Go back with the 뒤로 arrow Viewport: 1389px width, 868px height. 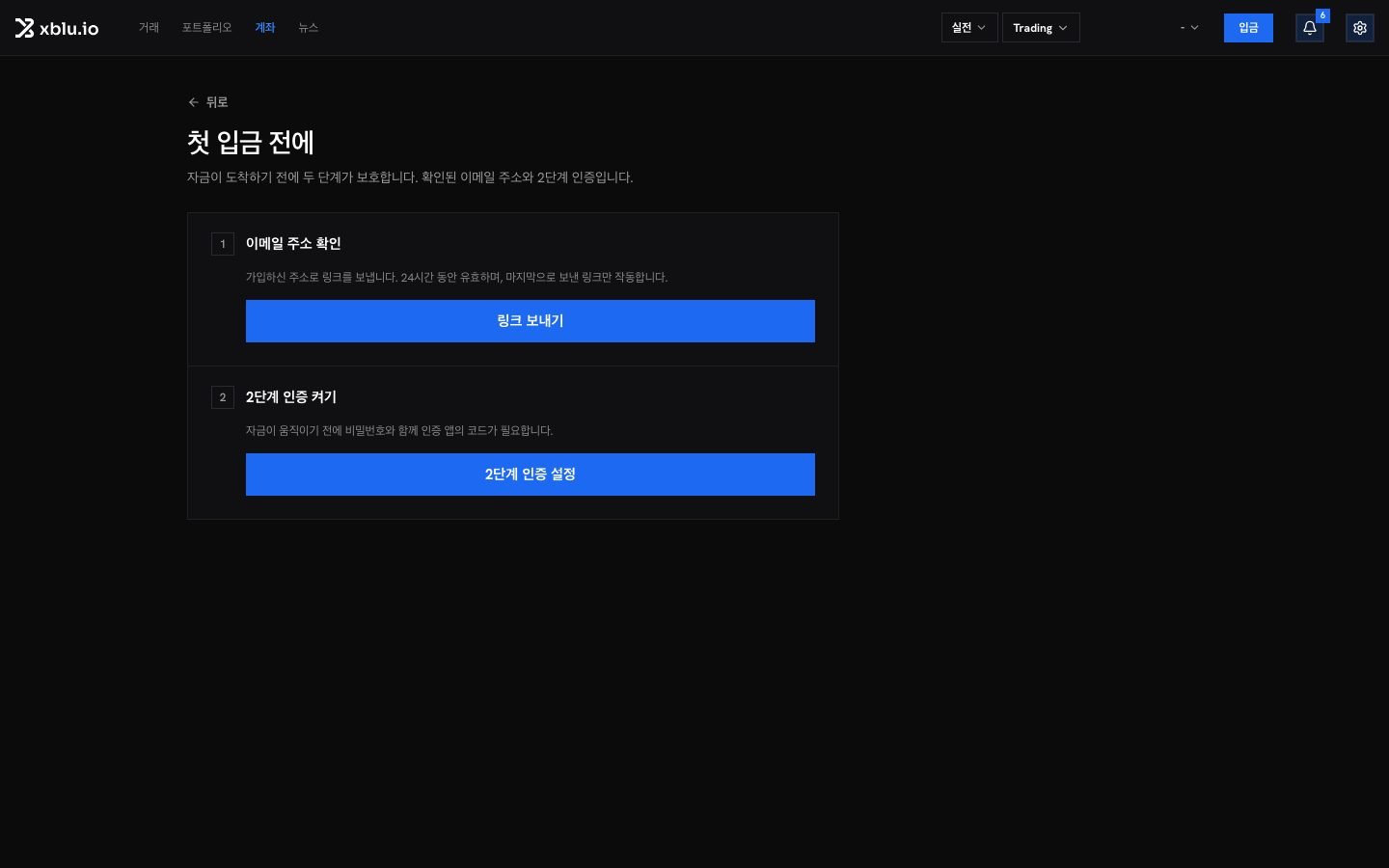[x=207, y=102]
